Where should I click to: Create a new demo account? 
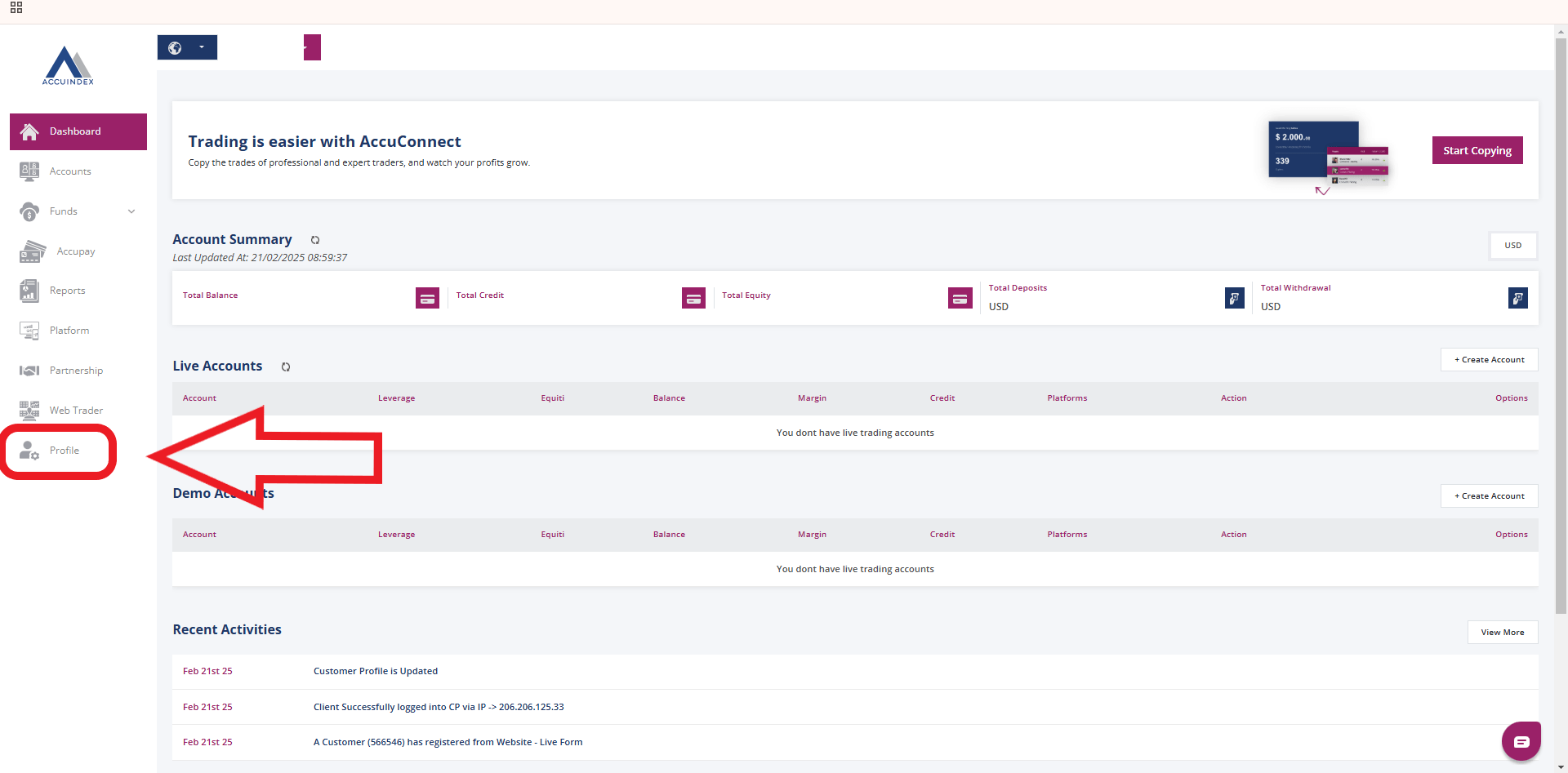coord(1490,496)
